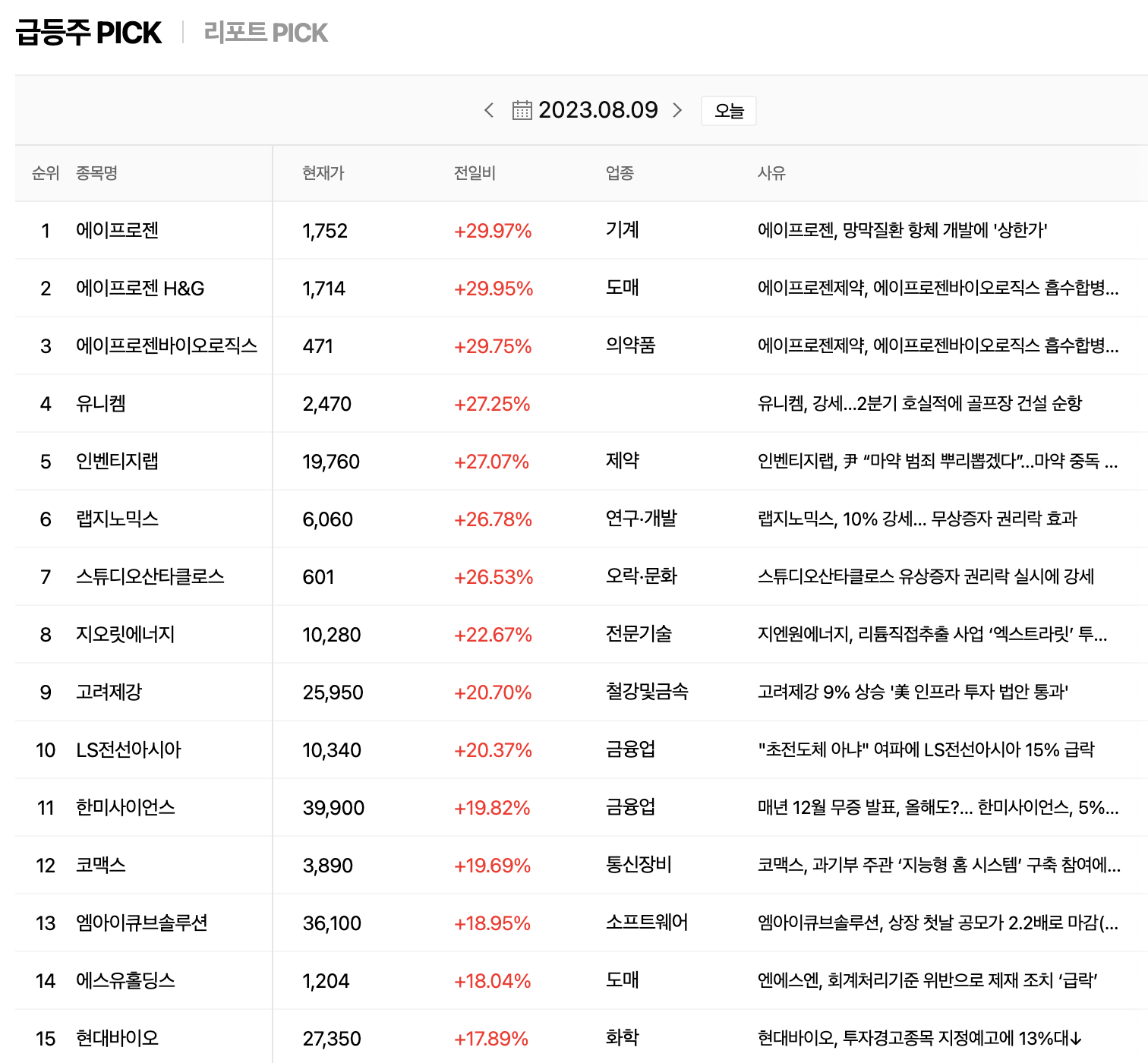Open stock 인벤티지랩
The height and width of the screenshot is (1063, 1148).
tap(117, 462)
